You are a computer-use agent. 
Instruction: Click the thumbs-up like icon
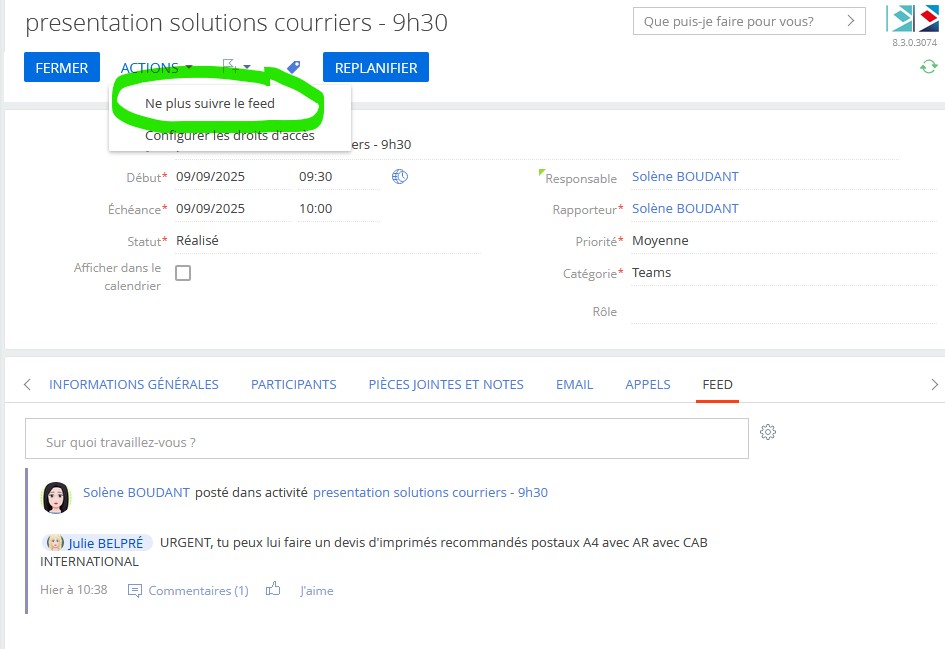pos(273,590)
